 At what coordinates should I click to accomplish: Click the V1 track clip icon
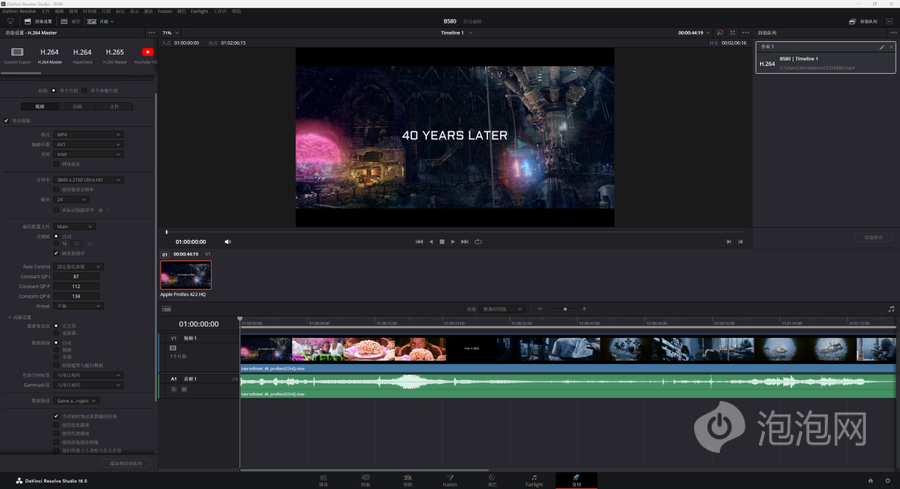point(173,348)
